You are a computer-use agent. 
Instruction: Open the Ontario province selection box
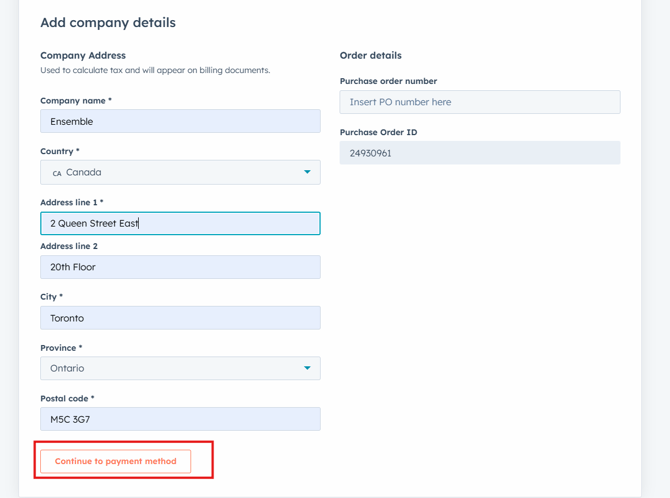click(x=170, y=368)
